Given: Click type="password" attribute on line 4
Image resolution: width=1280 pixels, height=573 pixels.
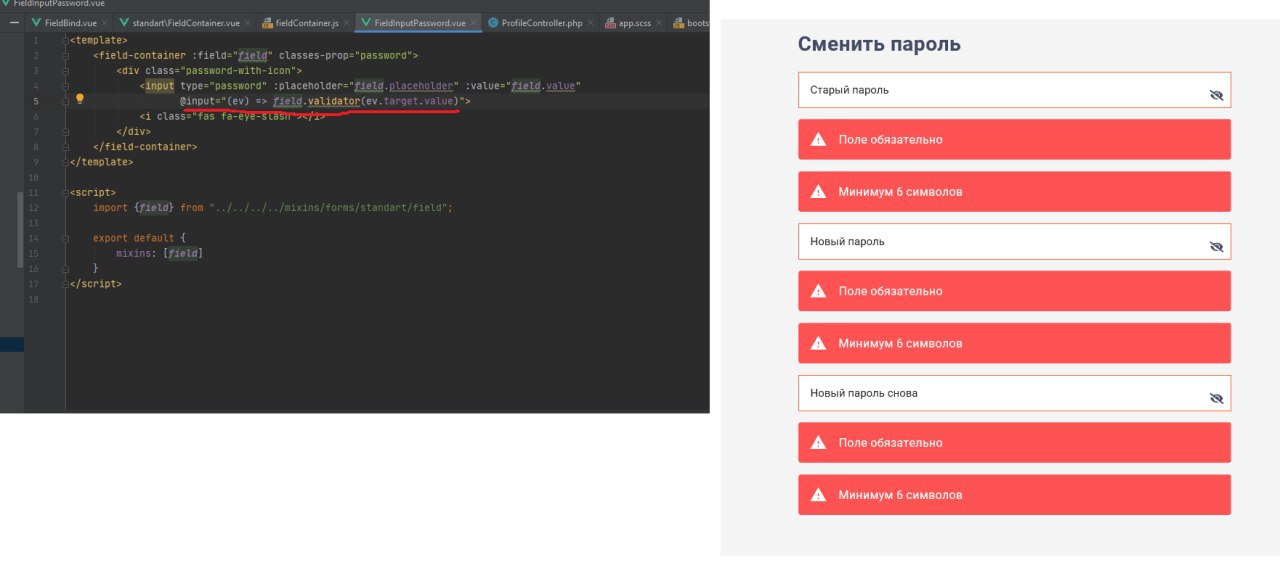Looking at the screenshot, I should click(224, 86).
